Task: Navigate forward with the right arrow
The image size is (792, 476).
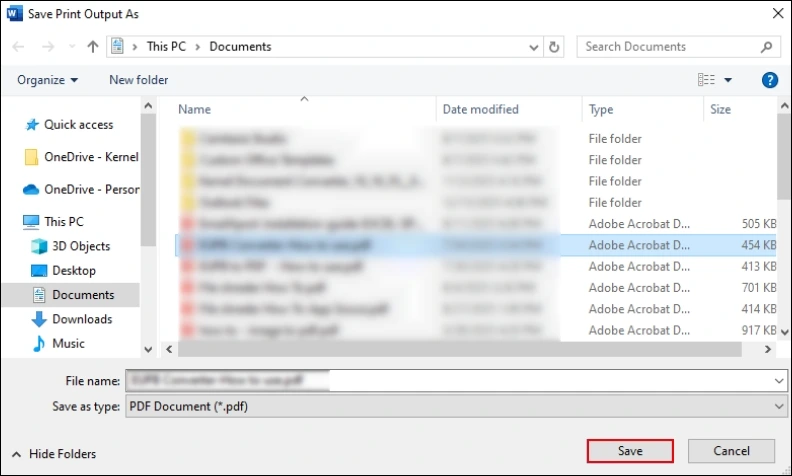Action: click(x=48, y=46)
